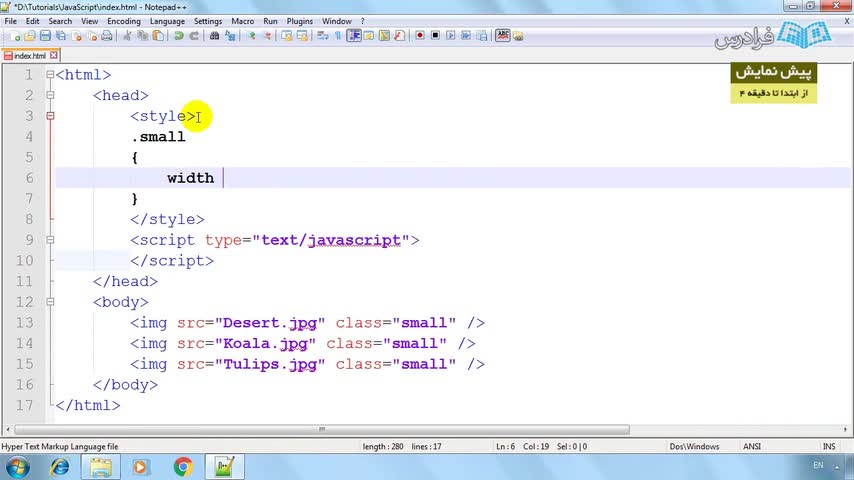Click the last icon on the toolbar

pyautogui.click(x=518, y=36)
